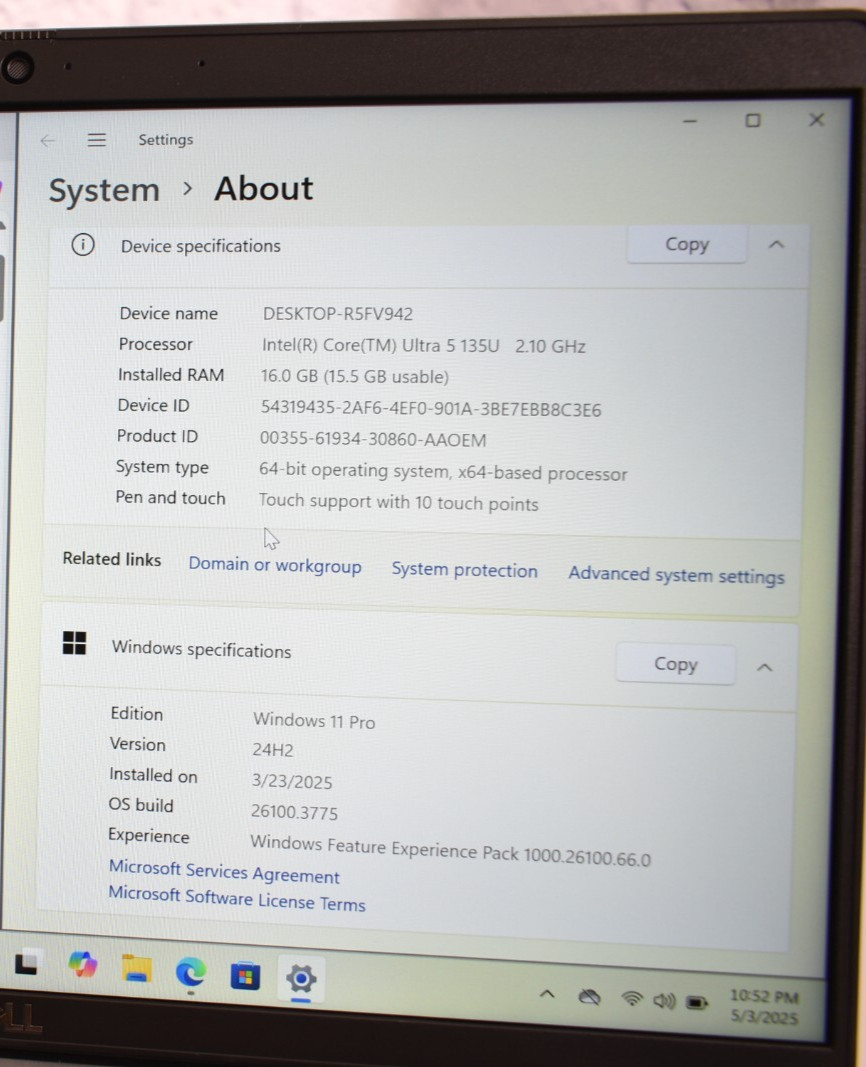Select the Device ID value starting 54319435
This screenshot has width=866, height=1067.
point(431,408)
